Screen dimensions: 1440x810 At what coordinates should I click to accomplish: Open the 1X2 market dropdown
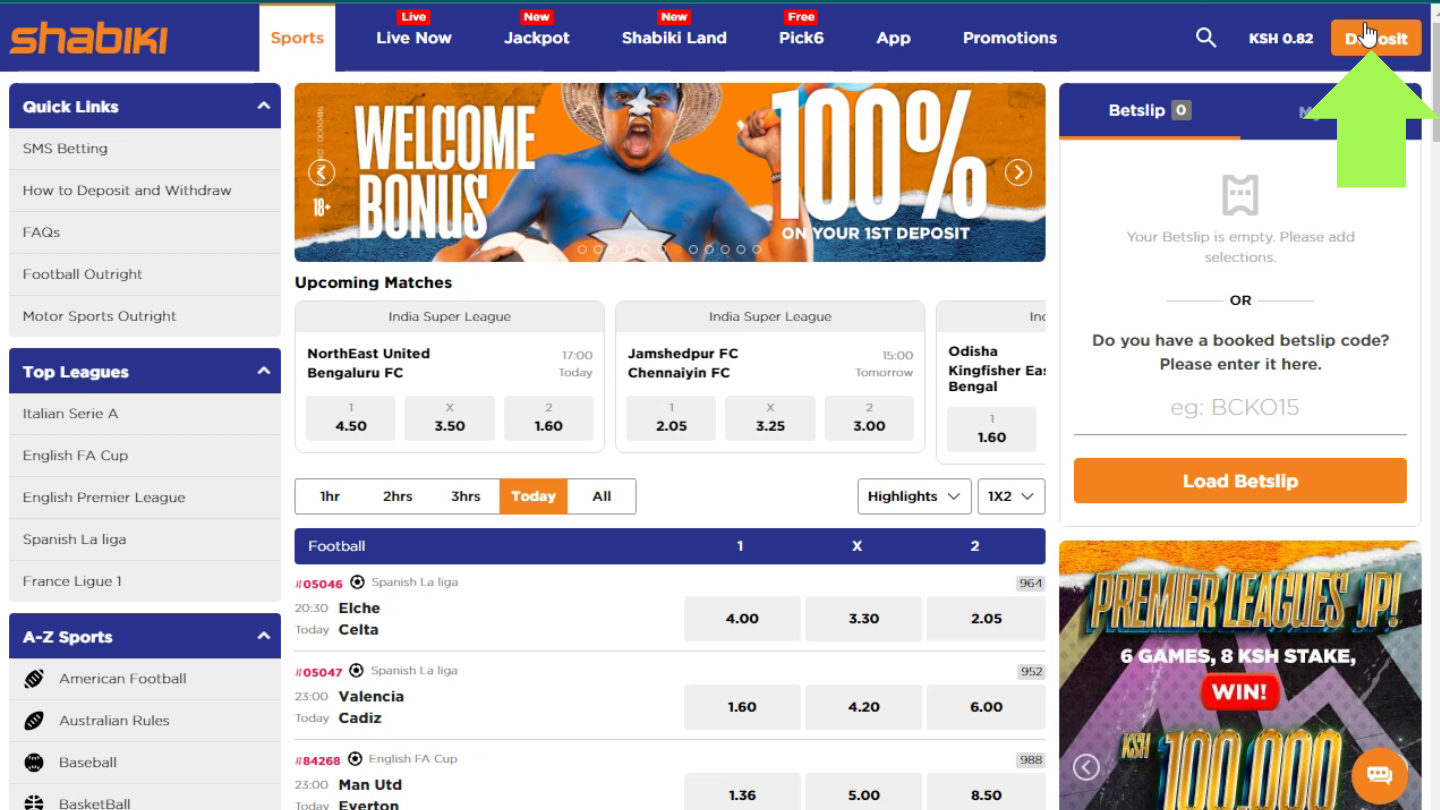pos(1011,496)
